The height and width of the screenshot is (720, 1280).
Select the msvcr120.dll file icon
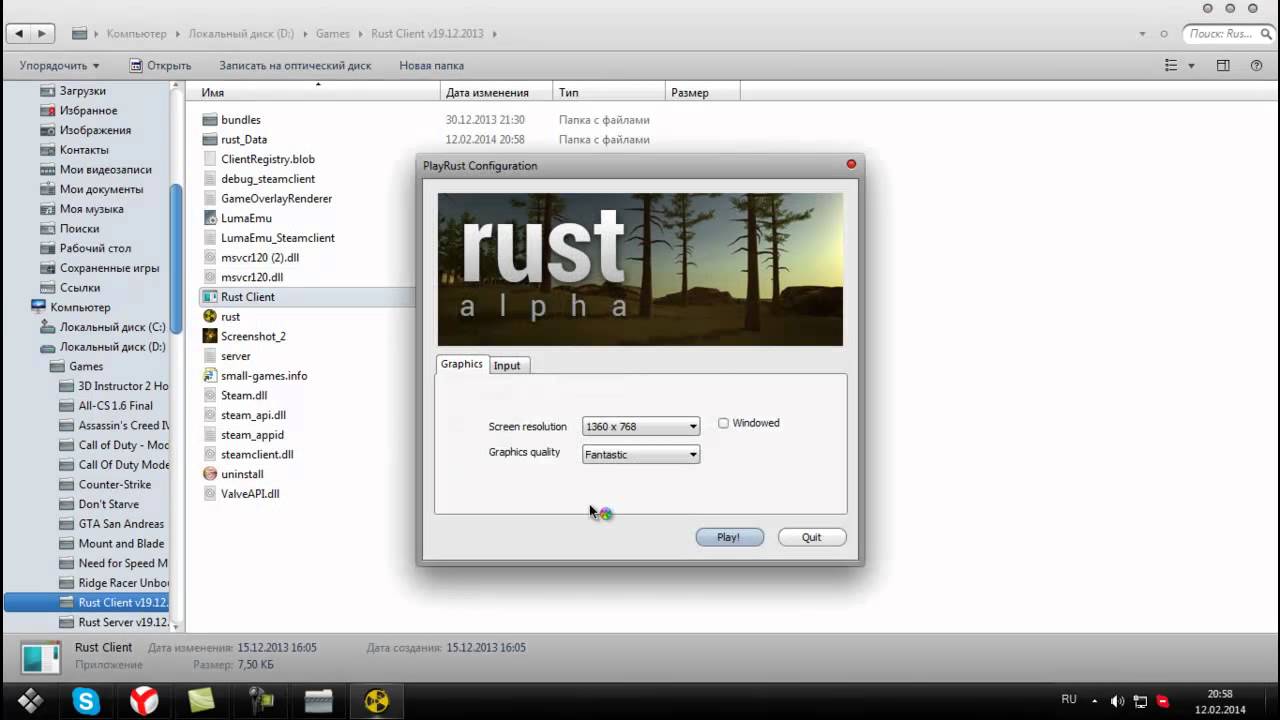click(210, 277)
